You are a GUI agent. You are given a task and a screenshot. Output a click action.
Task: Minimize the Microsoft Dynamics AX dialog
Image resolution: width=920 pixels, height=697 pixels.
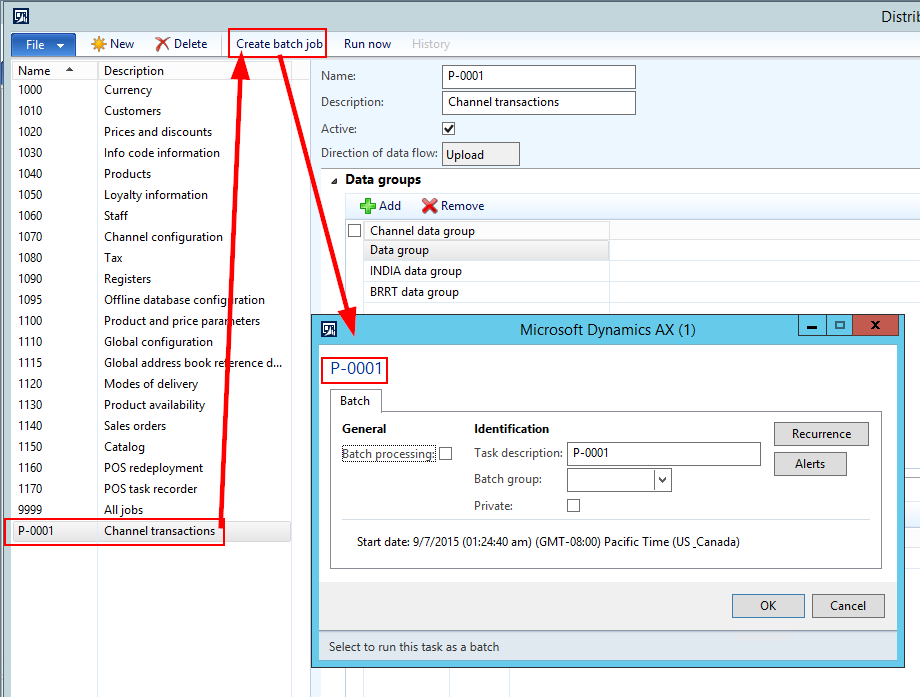(812, 326)
